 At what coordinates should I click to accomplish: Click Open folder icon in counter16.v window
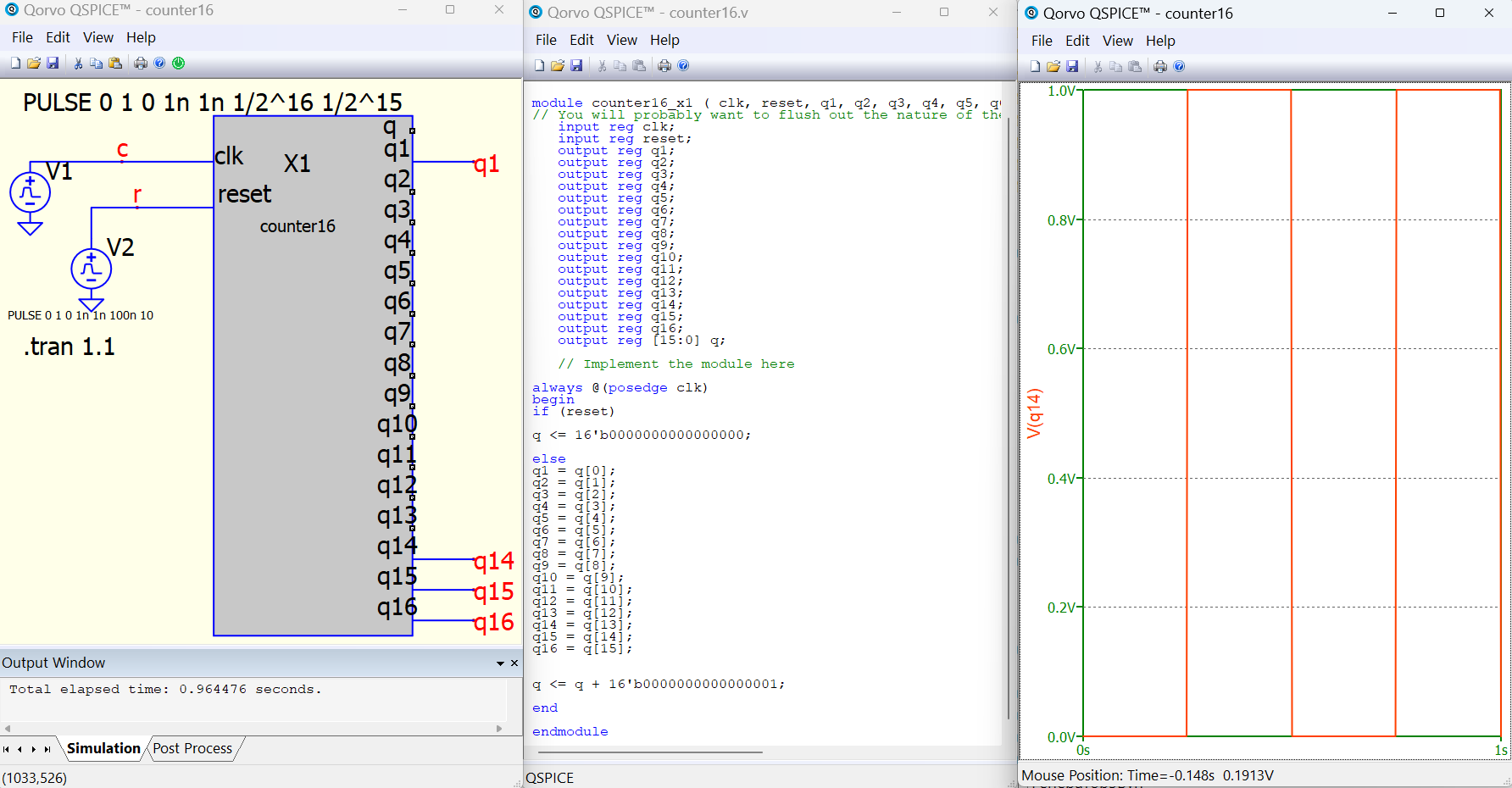(558, 66)
